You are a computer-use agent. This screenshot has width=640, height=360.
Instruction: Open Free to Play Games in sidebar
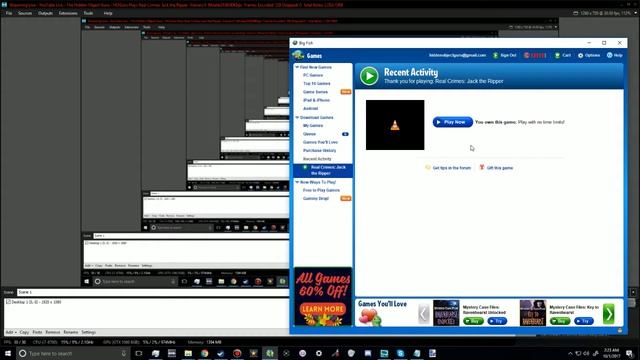[x=321, y=190]
